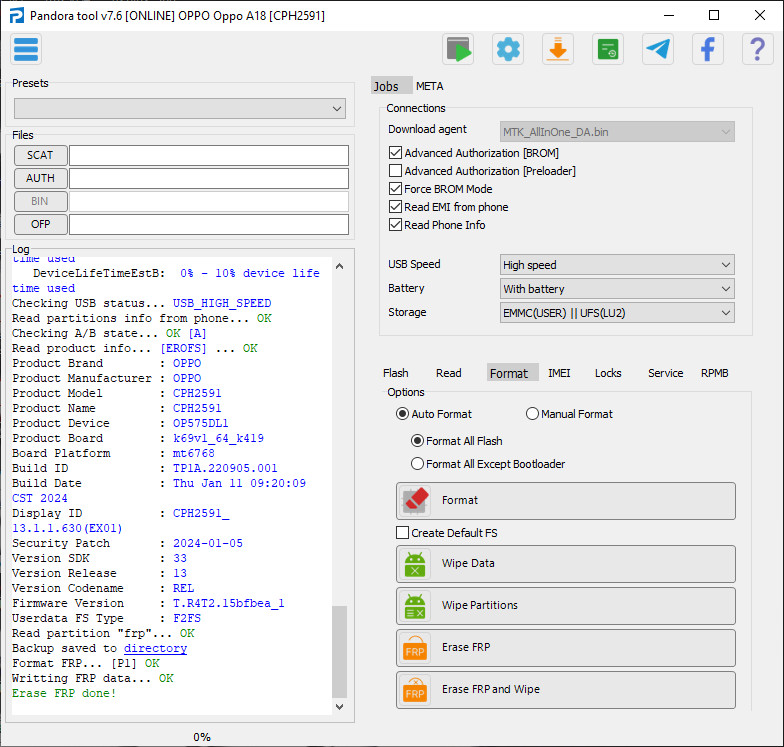Click the log scrollbar thumb

coord(340,652)
